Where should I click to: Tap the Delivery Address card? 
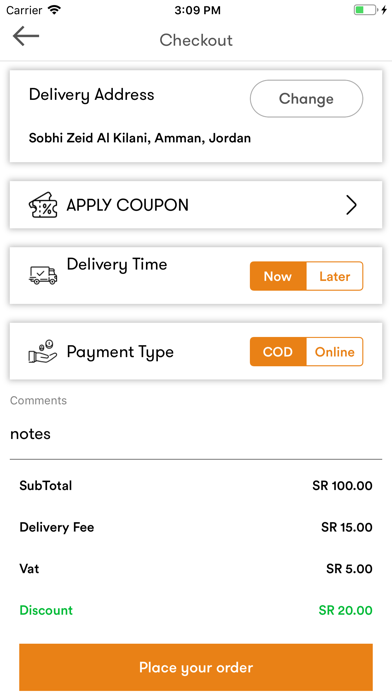pyautogui.click(x=196, y=116)
